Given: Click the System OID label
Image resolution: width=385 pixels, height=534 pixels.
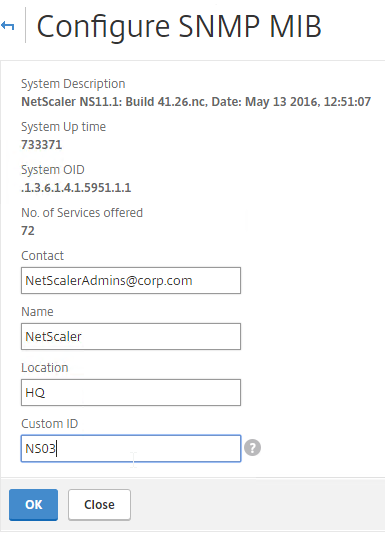Looking at the screenshot, I should [53, 170].
